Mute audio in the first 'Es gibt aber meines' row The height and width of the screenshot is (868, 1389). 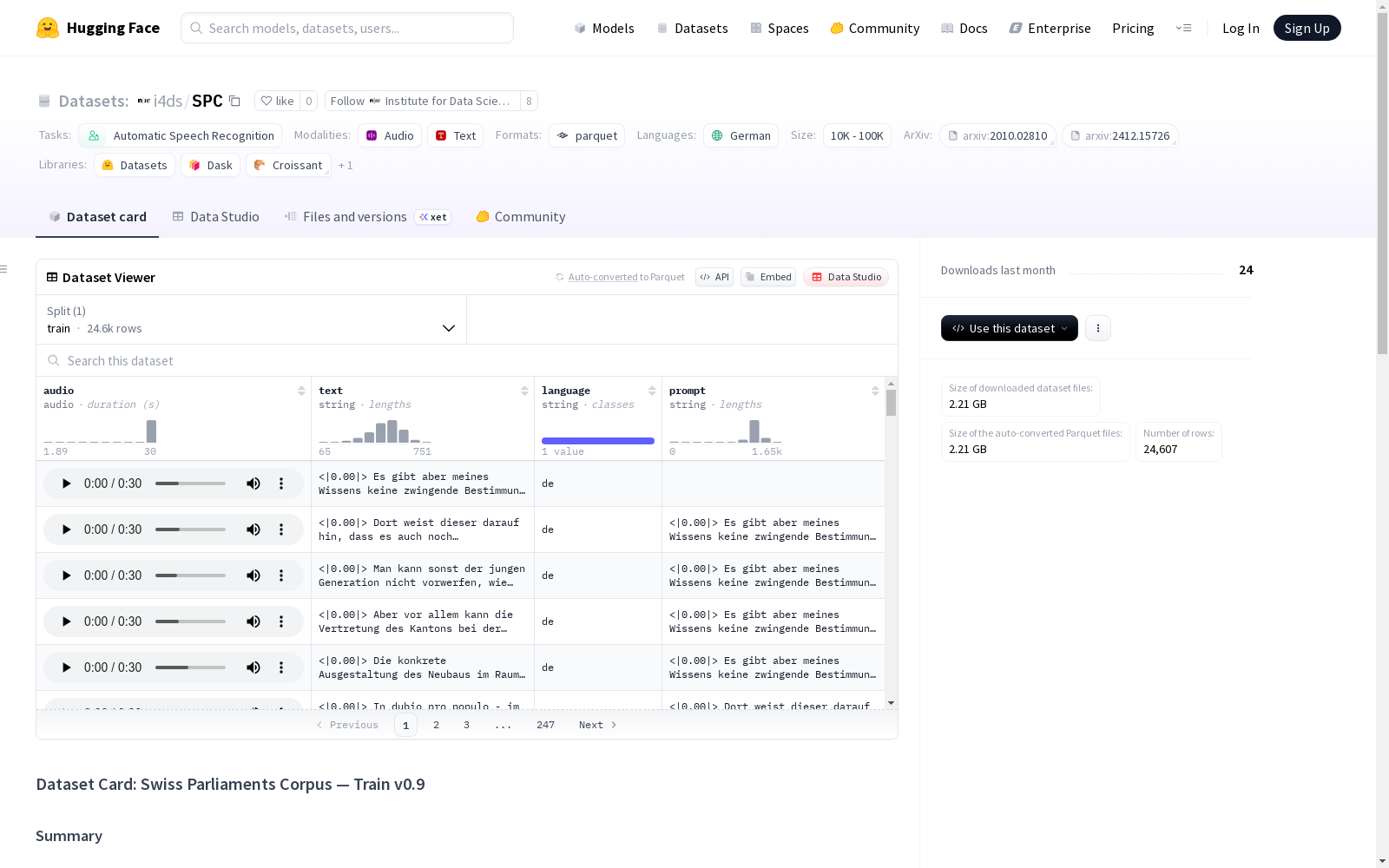[253, 483]
